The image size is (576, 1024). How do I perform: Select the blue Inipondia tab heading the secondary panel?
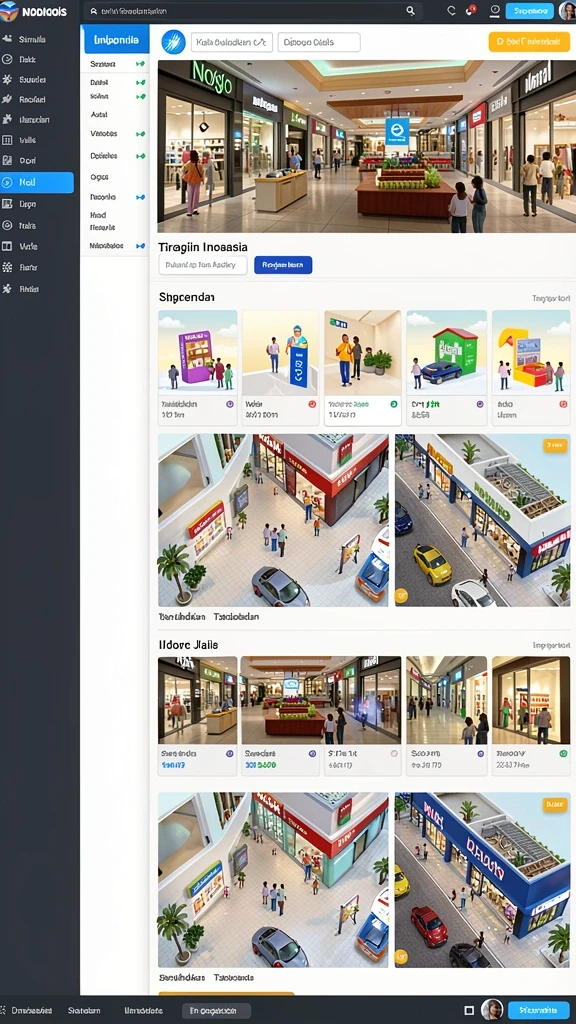[x=116, y=39]
